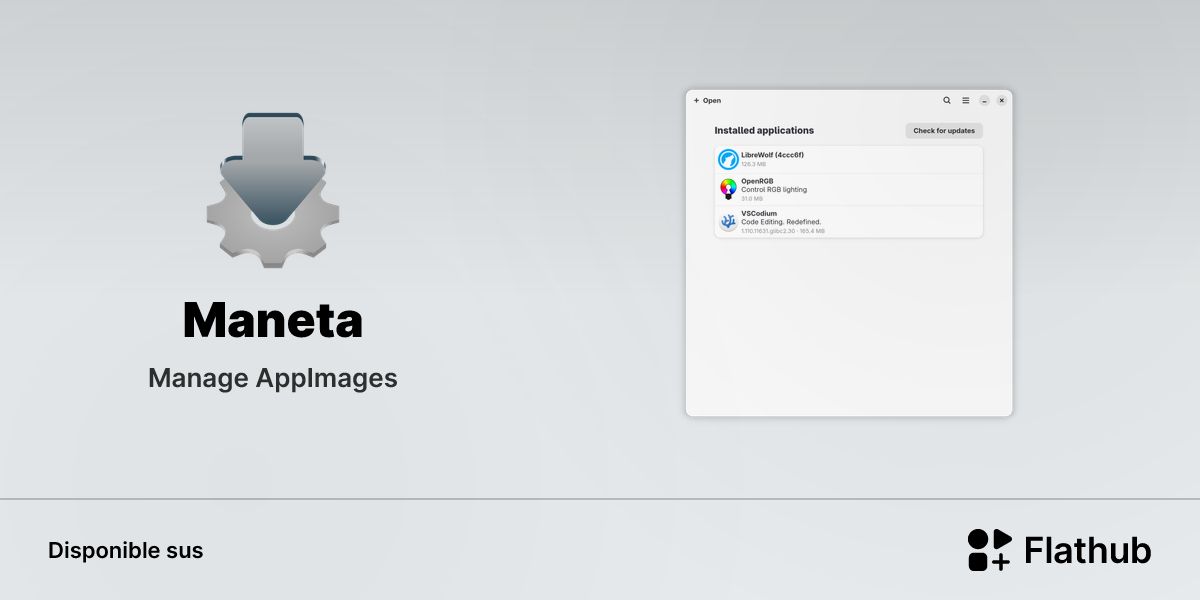Select the LibreWolf (4ccc6f) name
Screen dimensions: 1200x600
(772, 155)
